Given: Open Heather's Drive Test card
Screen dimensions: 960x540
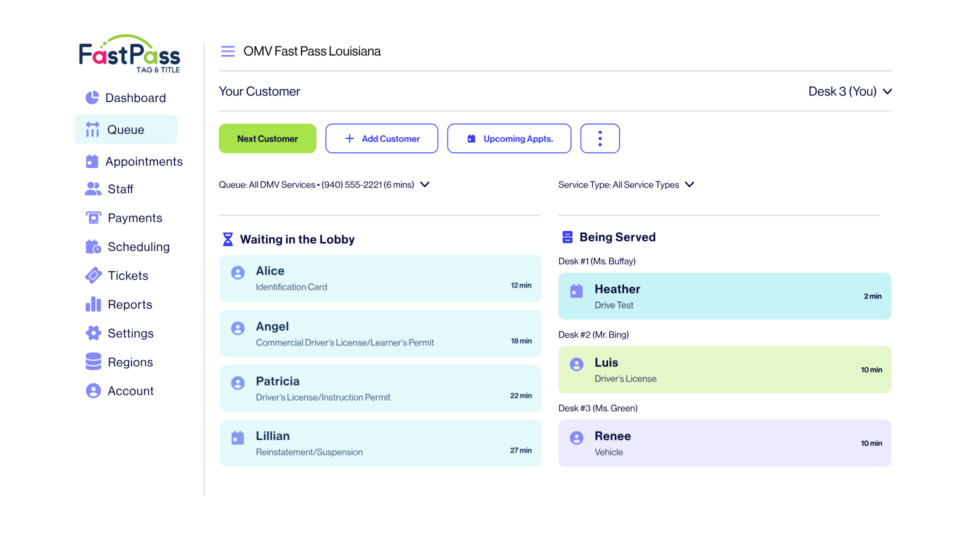Looking at the screenshot, I should pyautogui.click(x=725, y=296).
